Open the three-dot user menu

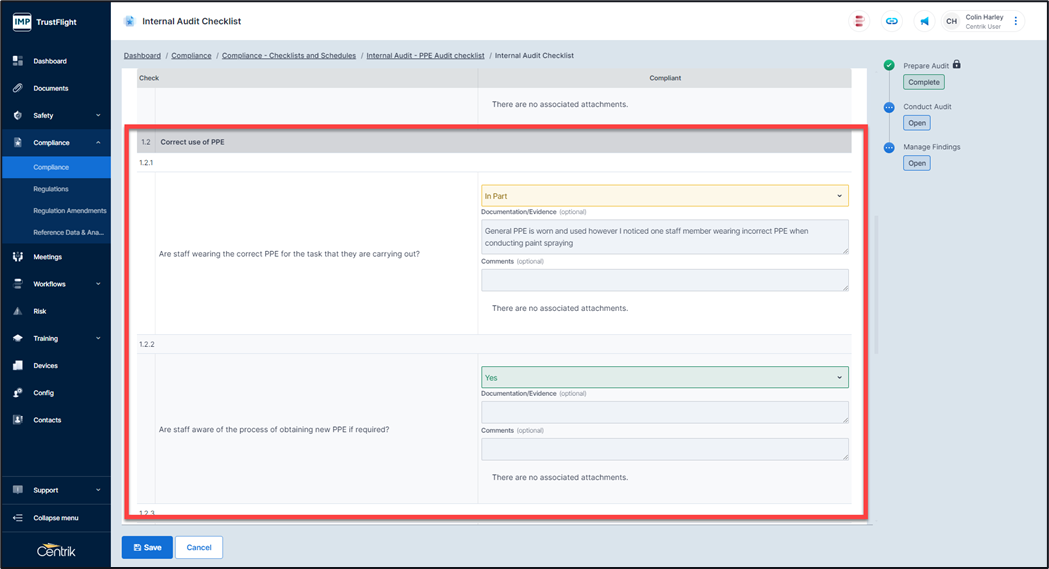1016,21
